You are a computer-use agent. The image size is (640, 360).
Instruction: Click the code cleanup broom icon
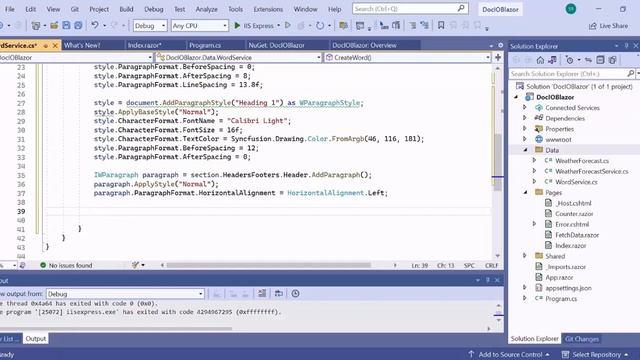point(136,265)
